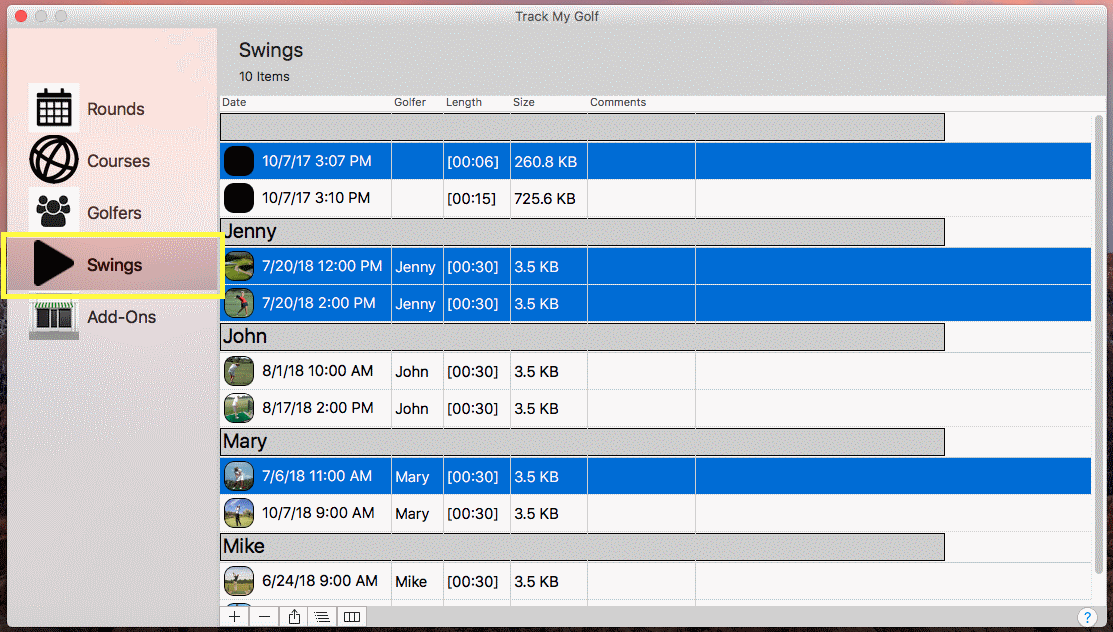Screen dimensions: 1113x632
Task: Click the columns icon in bottom toolbar
Action: [352, 617]
